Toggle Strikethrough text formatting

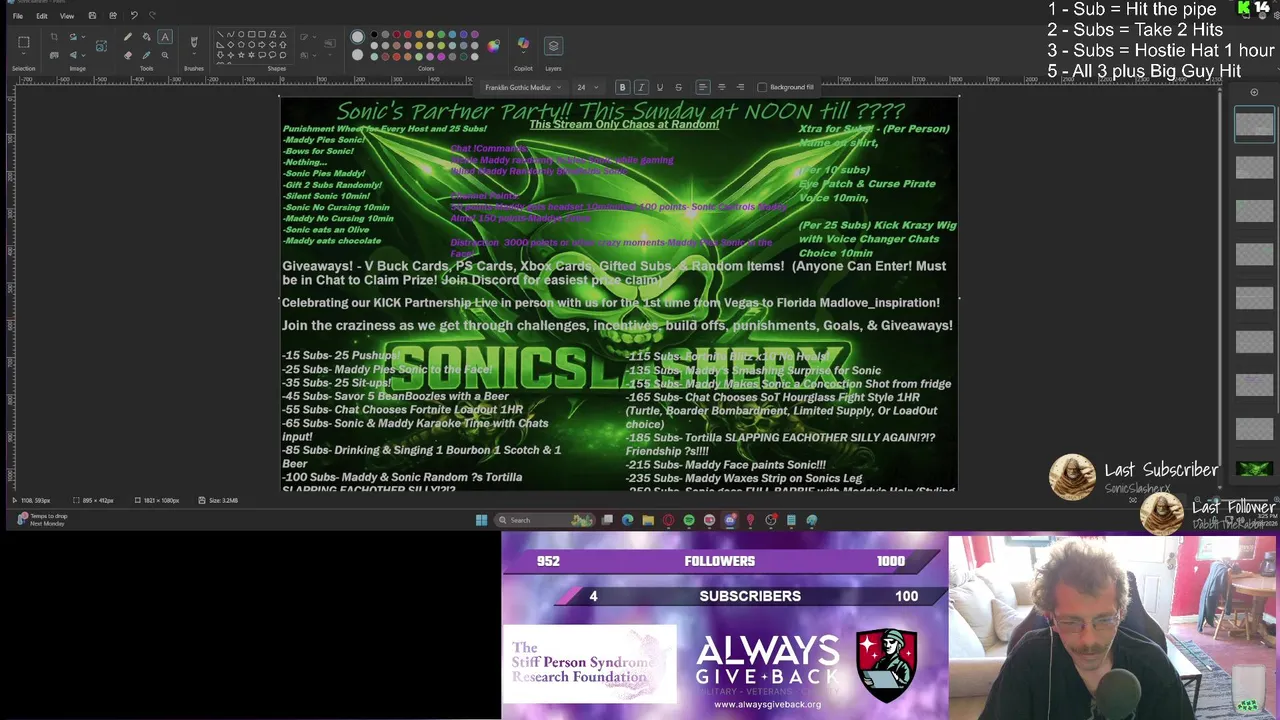[678, 87]
